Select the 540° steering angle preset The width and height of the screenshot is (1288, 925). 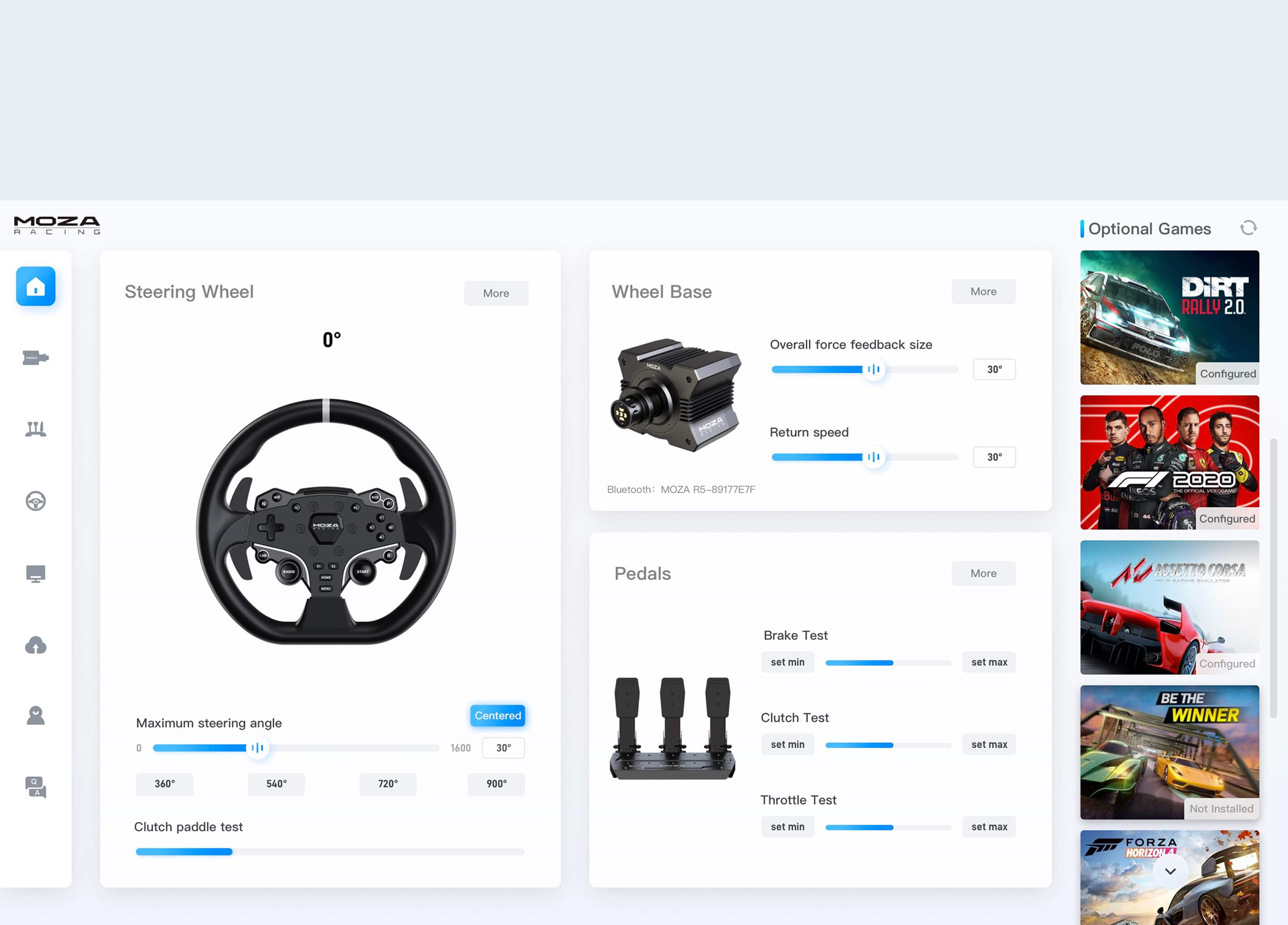pyautogui.click(x=276, y=784)
